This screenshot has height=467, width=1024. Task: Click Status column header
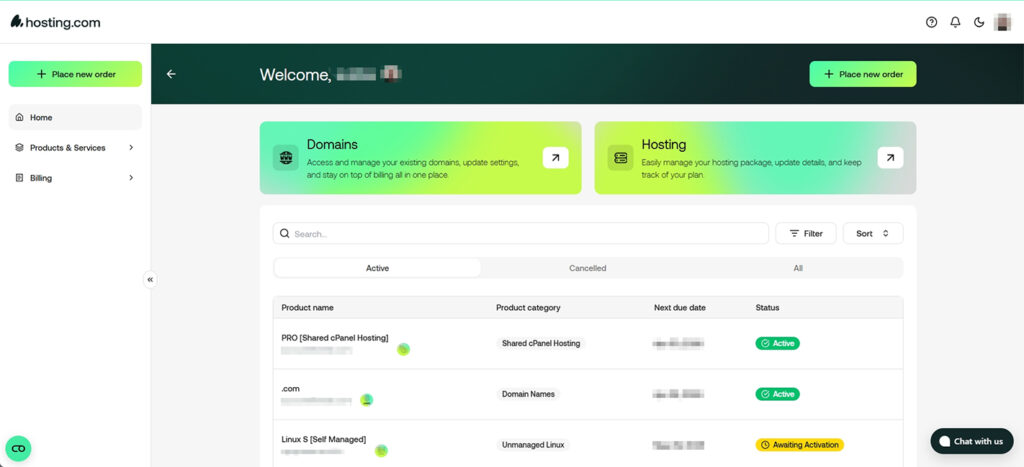pyautogui.click(x=767, y=308)
